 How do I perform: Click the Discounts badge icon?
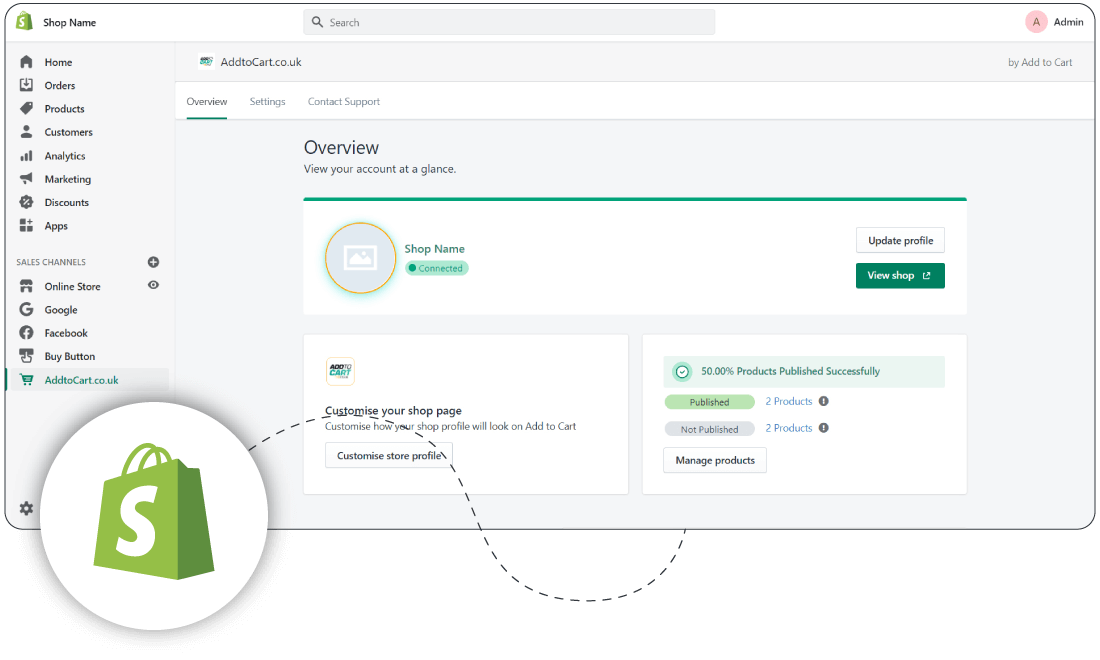pos(26,202)
